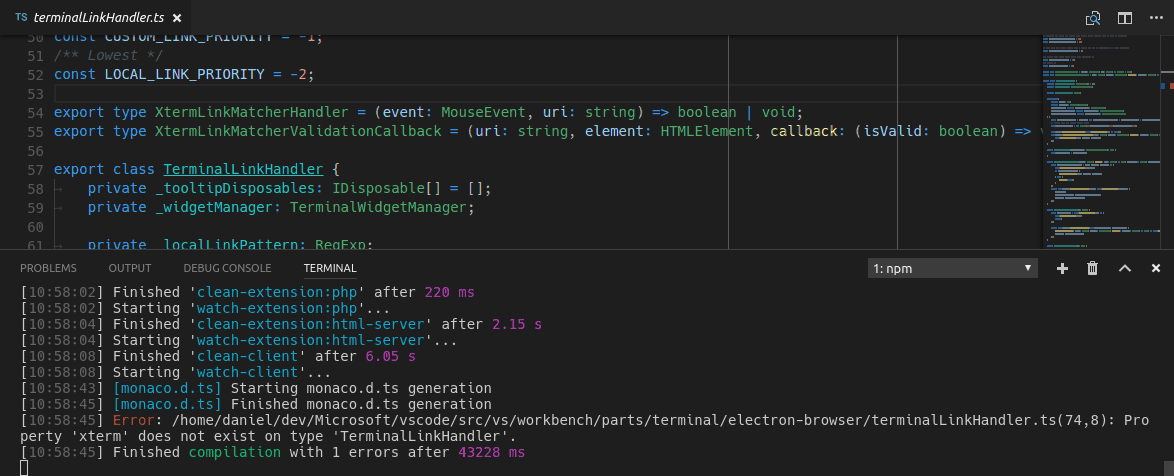1174x476 pixels.
Task: Focus the terminal prompt cursor on last line
Action: pos(24,468)
